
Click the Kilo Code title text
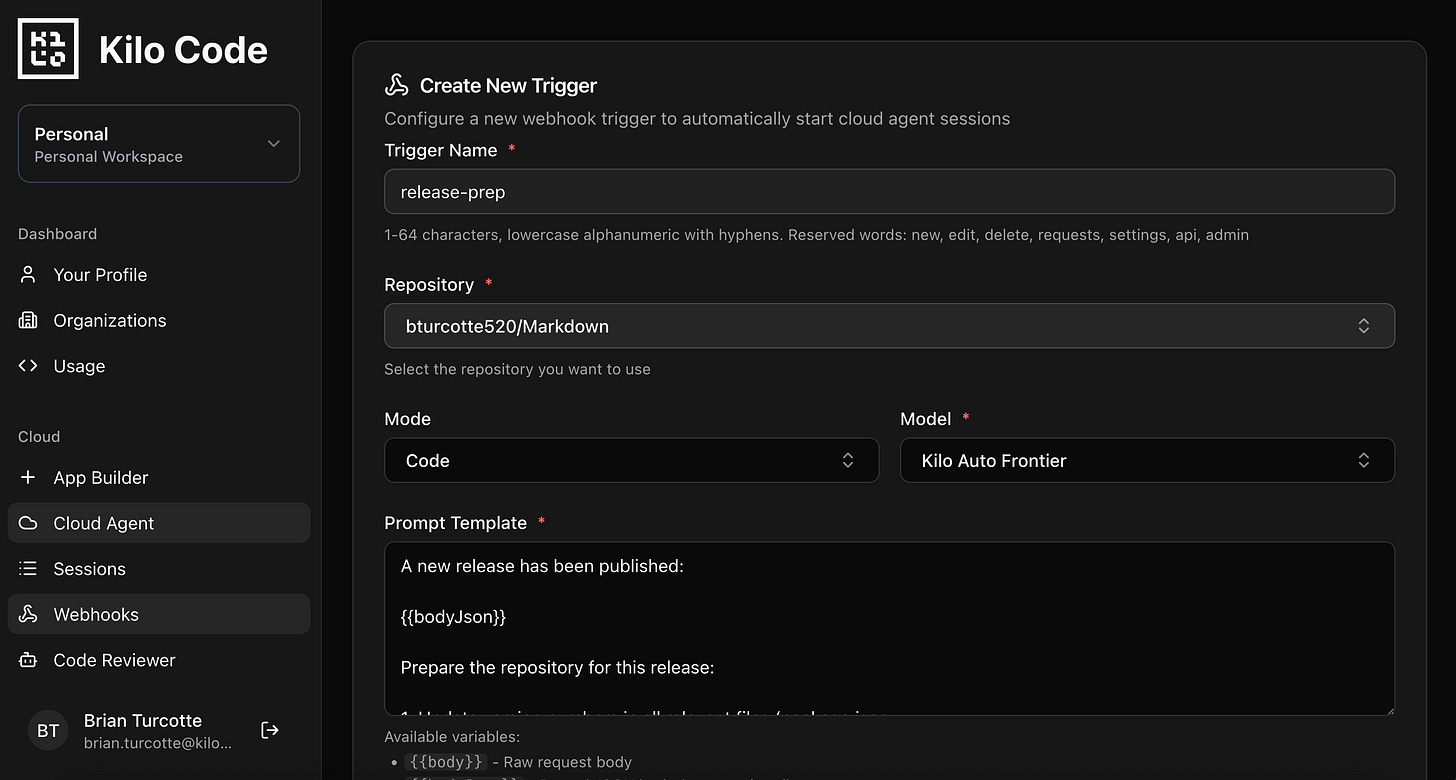[x=183, y=50]
